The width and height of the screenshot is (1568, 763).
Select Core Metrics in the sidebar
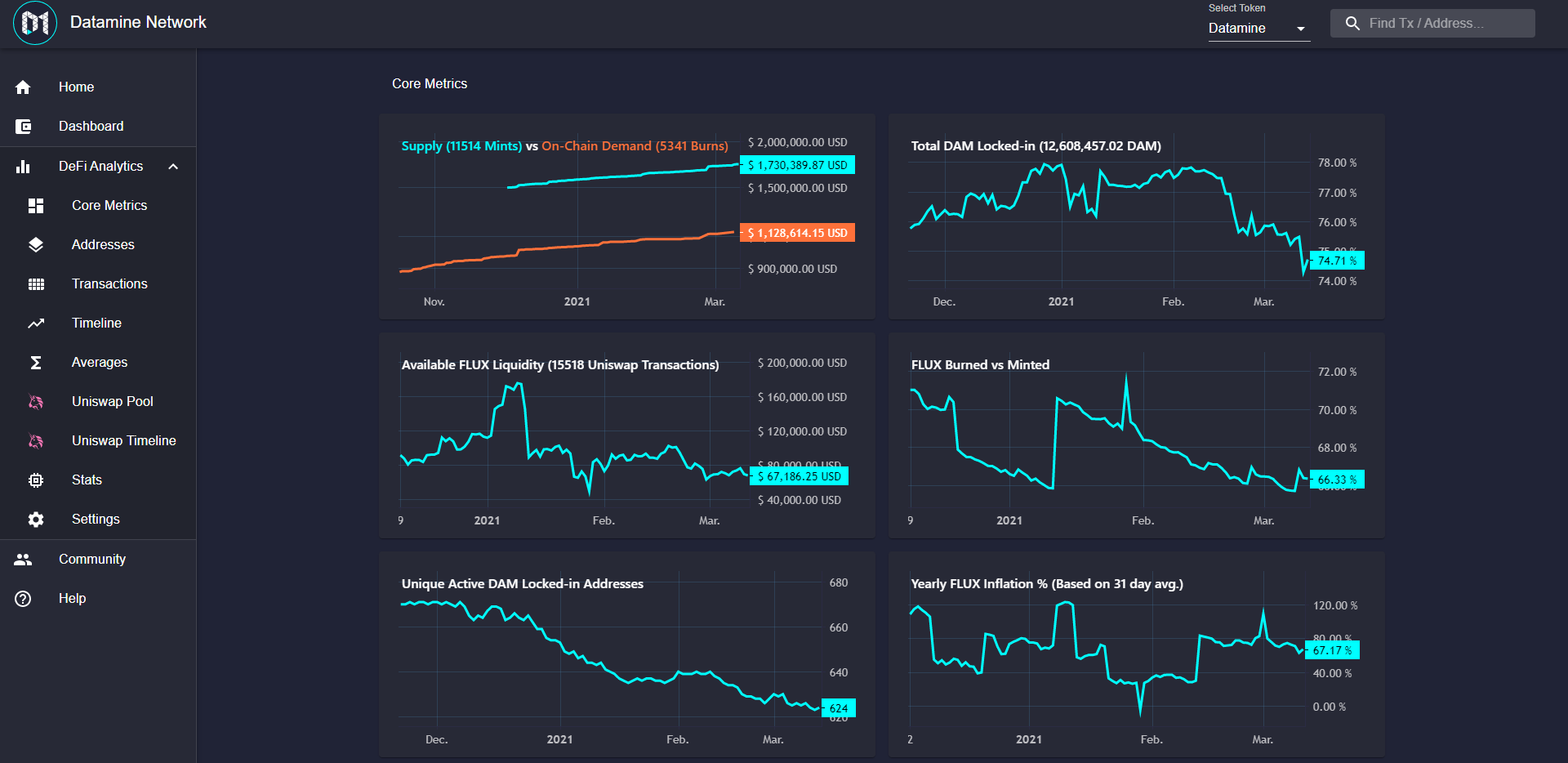pos(98,205)
